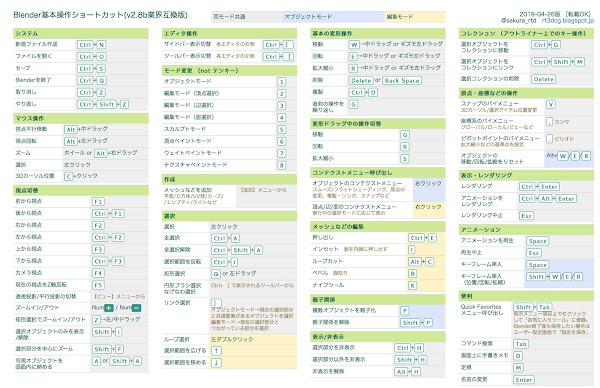Click the 1 key for 'オブジェクトモード'
The width and height of the screenshot is (600, 388).
[x=282, y=82]
